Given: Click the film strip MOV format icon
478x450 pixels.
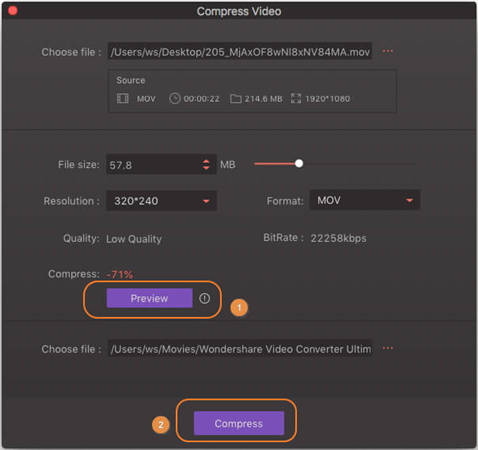Looking at the screenshot, I should coord(123,98).
